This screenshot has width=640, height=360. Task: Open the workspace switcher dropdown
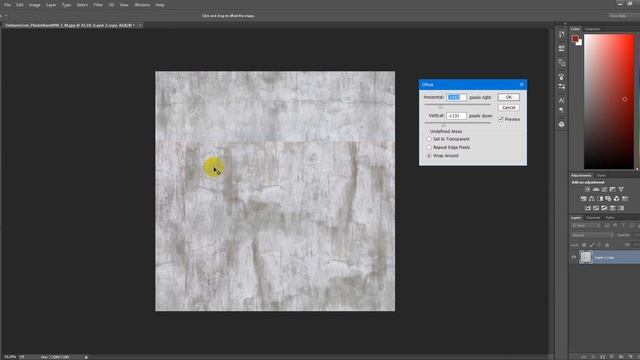(x=624, y=16)
